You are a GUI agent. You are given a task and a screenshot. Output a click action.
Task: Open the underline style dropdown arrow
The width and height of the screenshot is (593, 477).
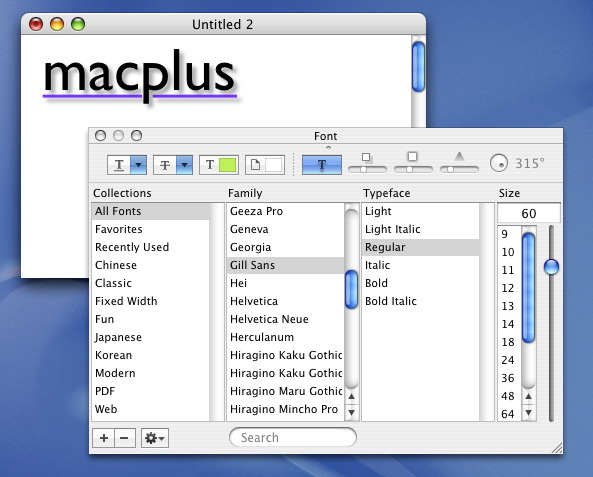(138, 165)
